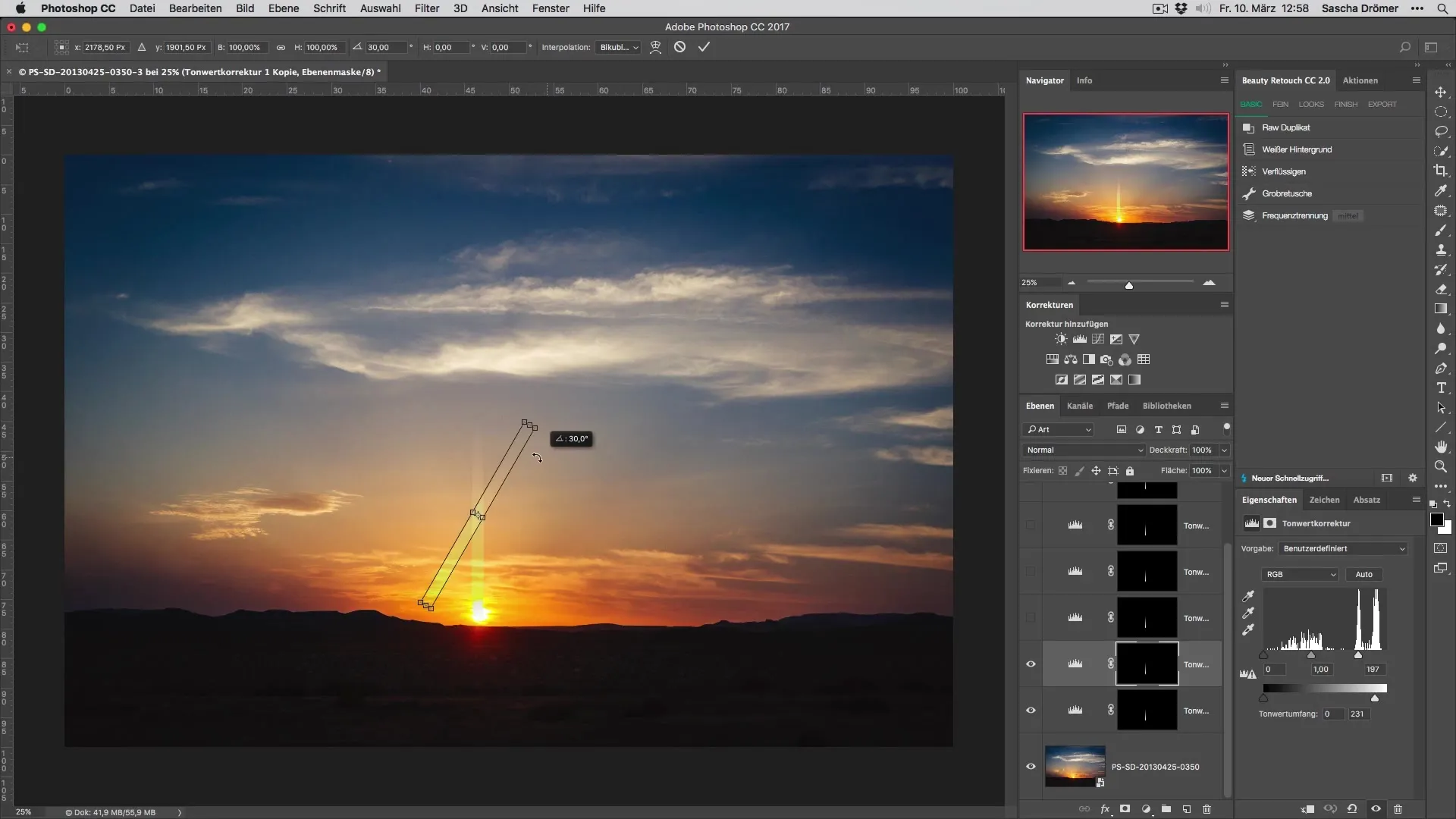Add a Levels adjustment from Korrekturen panel
The height and width of the screenshot is (819, 1456).
point(1079,339)
